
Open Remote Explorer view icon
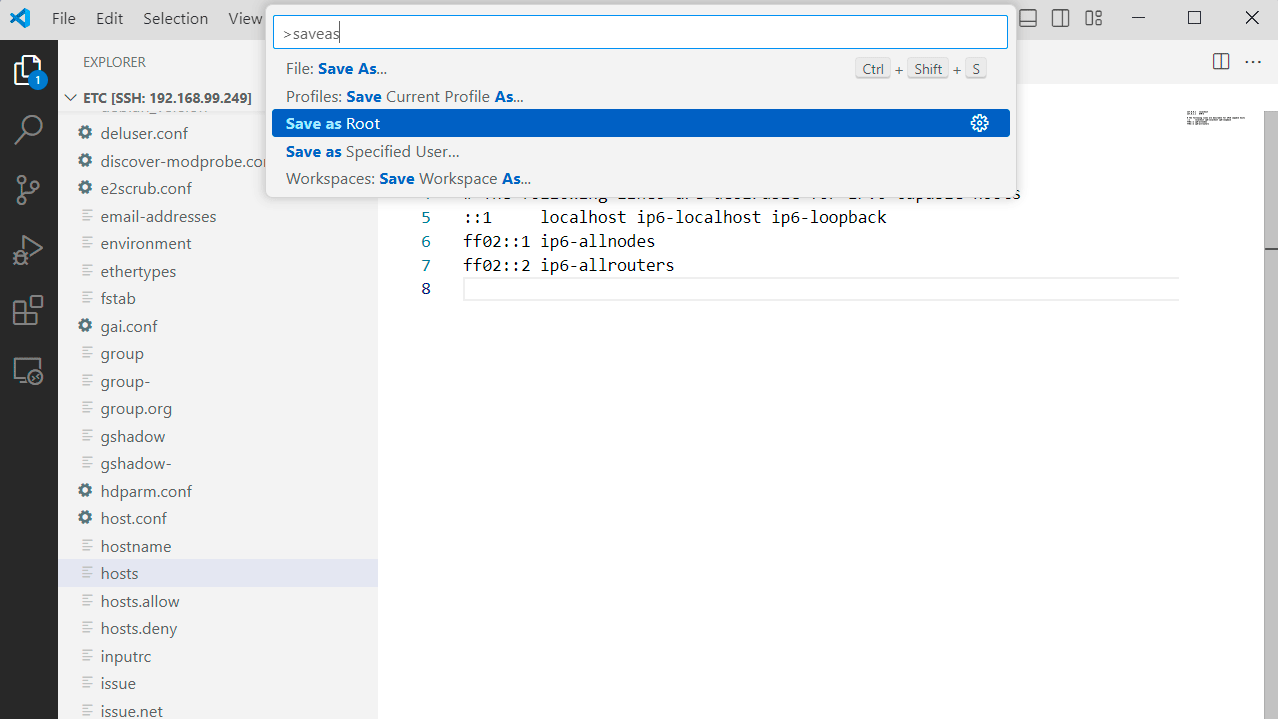[x=28, y=371]
